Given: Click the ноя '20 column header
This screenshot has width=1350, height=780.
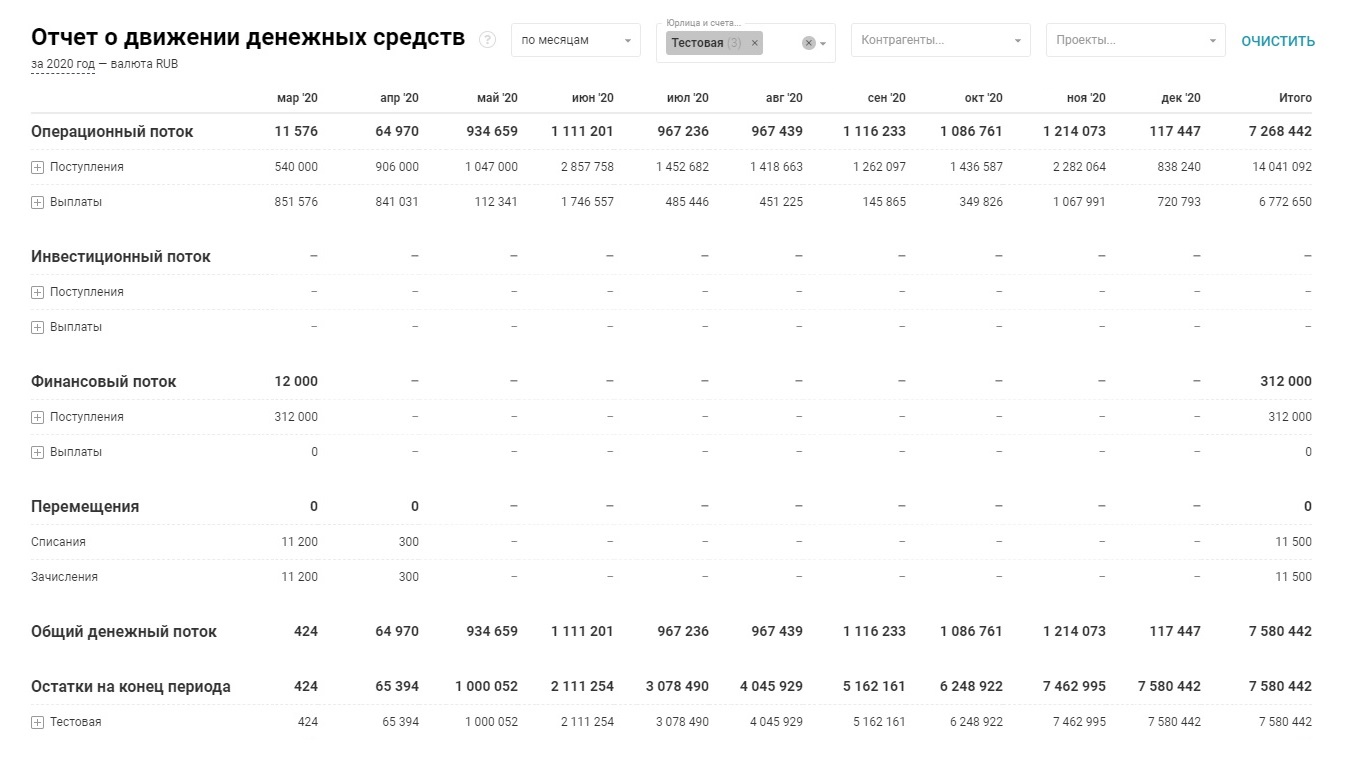Looking at the screenshot, I should [1086, 98].
